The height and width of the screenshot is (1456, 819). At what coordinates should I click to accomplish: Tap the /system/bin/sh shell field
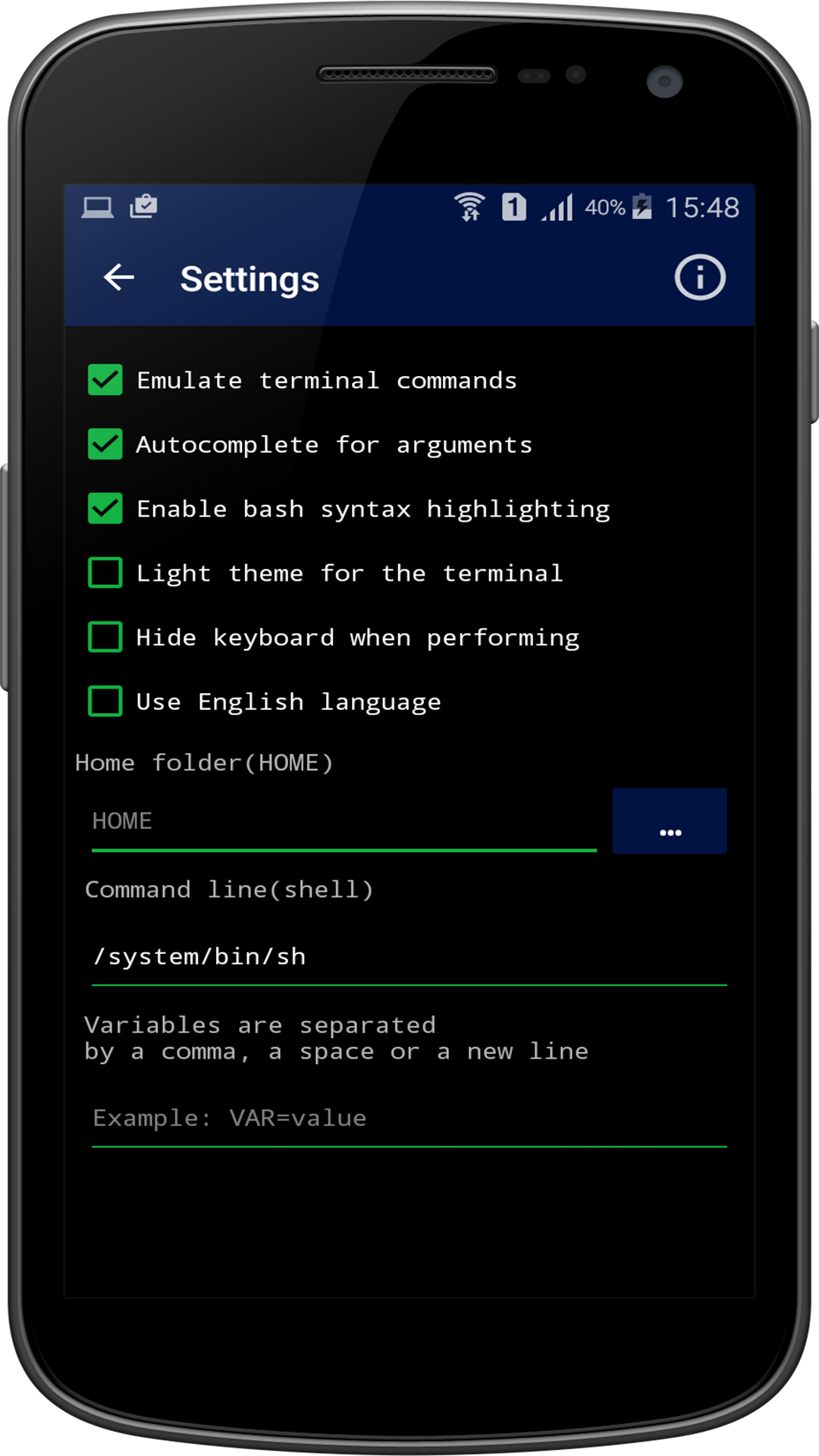(409, 957)
